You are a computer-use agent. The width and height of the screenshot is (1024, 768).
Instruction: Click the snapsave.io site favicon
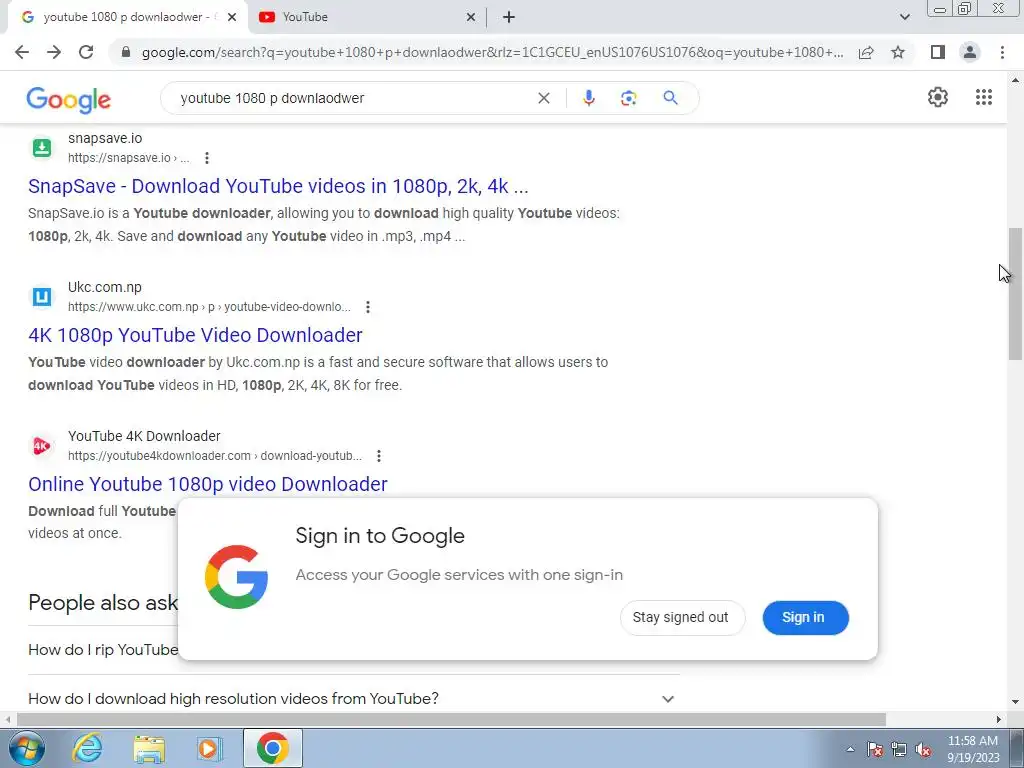pos(42,148)
